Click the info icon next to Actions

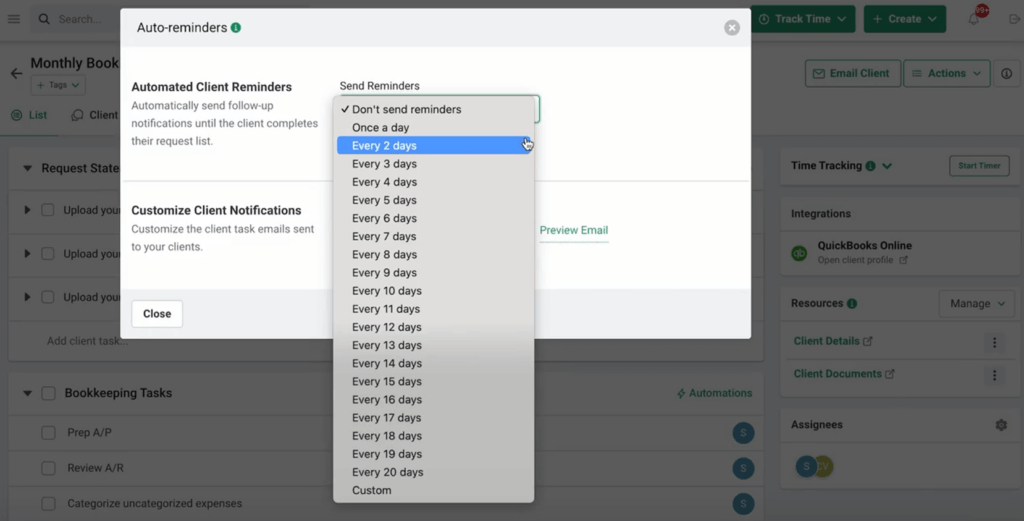[x=1006, y=74]
